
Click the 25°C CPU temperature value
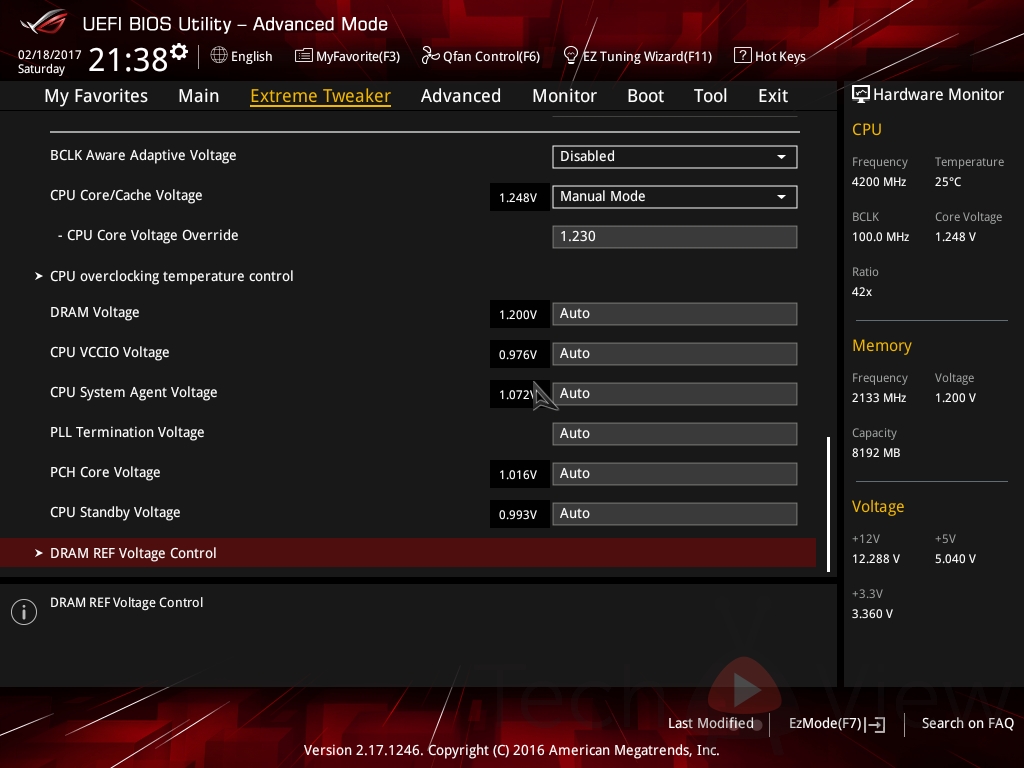pyautogui.click(x=948, y=182)
